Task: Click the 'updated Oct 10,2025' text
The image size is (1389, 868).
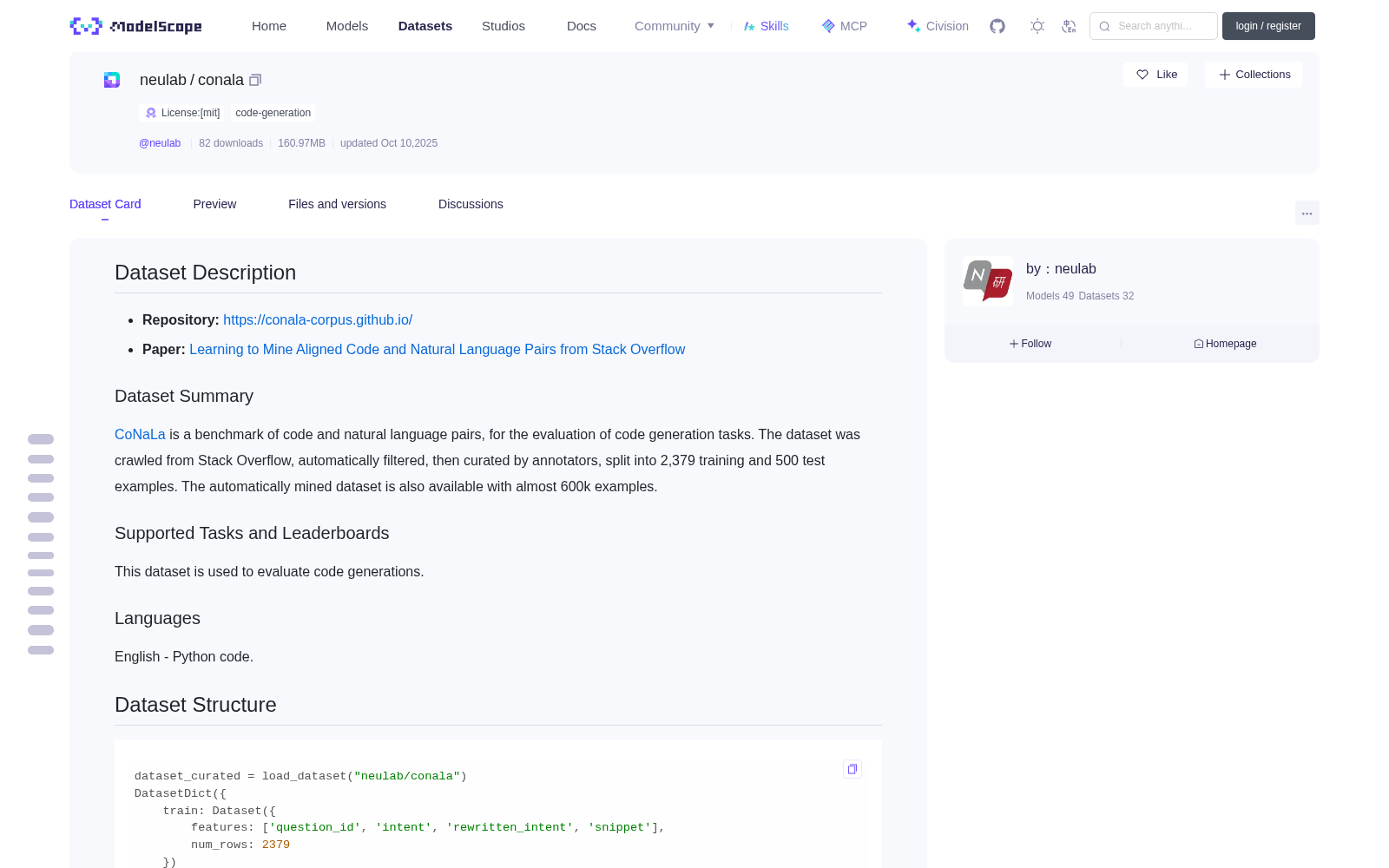Action: point(389,143)
